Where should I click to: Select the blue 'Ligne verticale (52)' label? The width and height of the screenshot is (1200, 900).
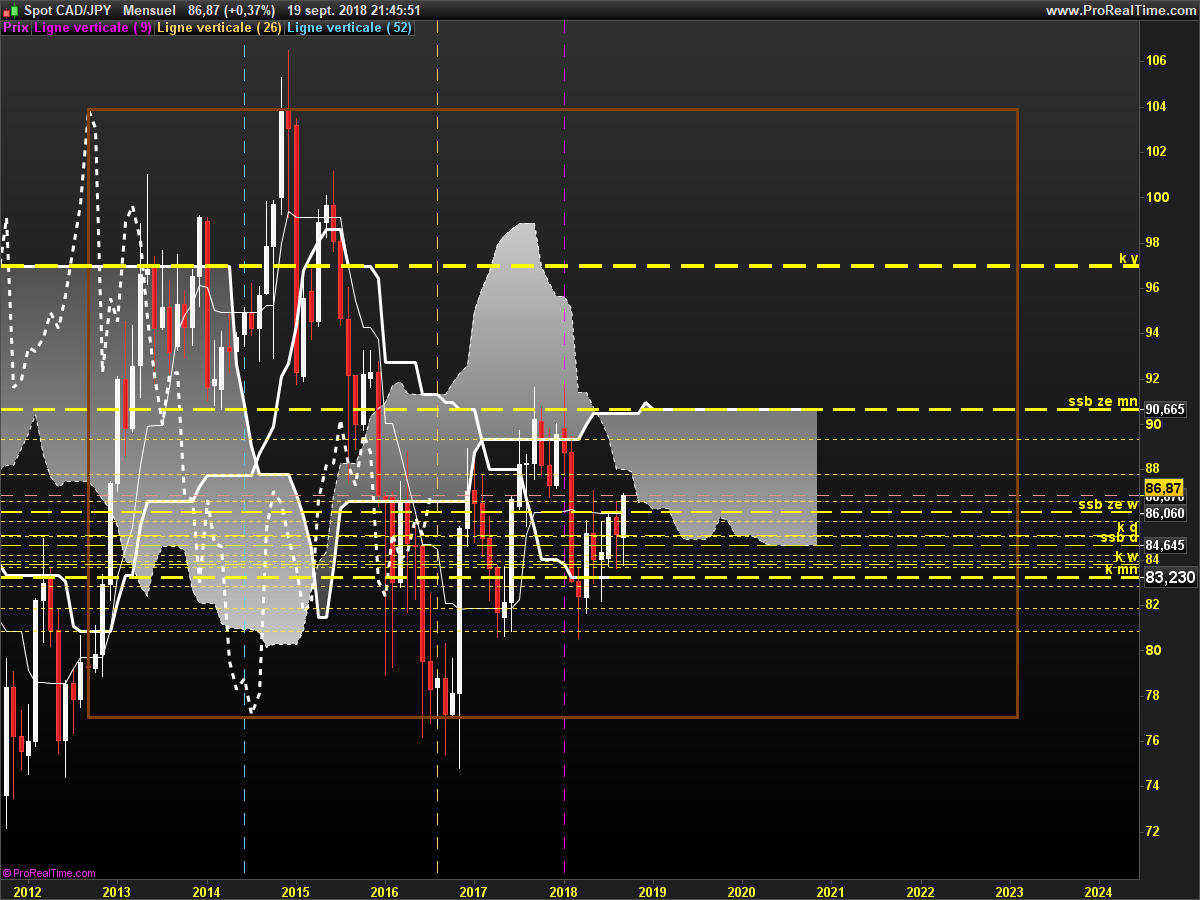coord(349,28)
